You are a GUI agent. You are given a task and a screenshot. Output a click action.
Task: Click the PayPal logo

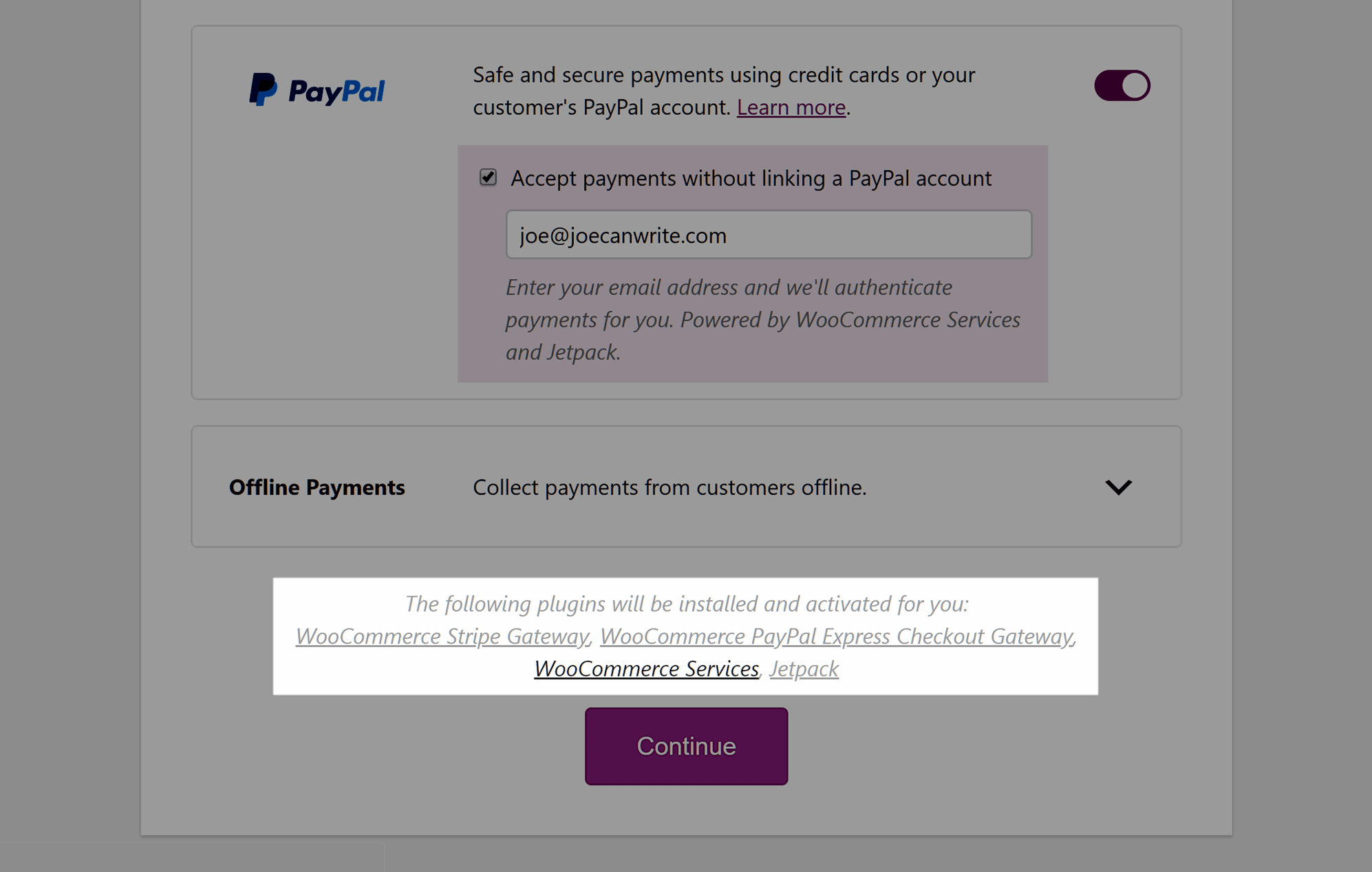317,89
